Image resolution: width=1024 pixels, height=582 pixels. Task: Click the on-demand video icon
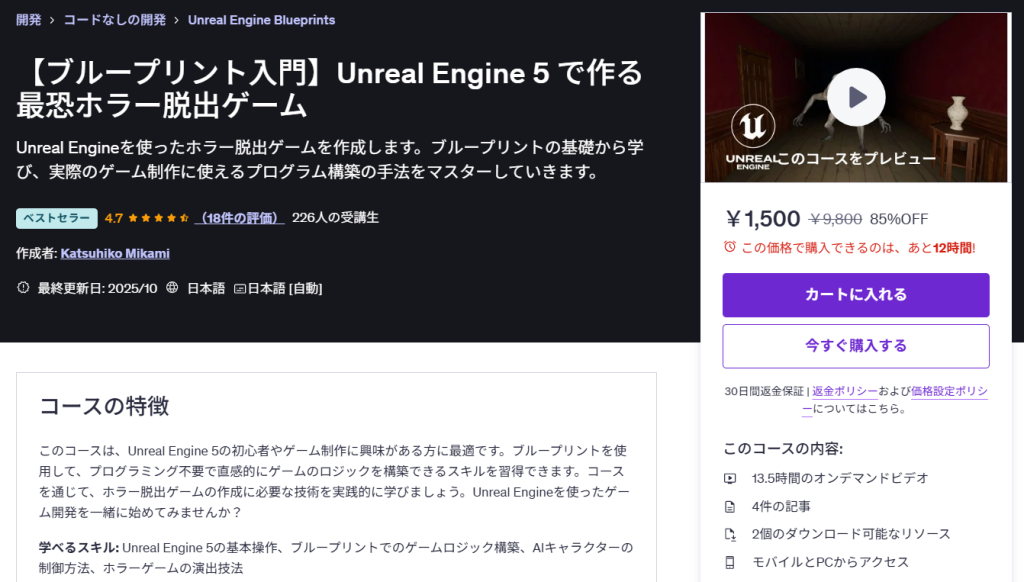[730, 478]
